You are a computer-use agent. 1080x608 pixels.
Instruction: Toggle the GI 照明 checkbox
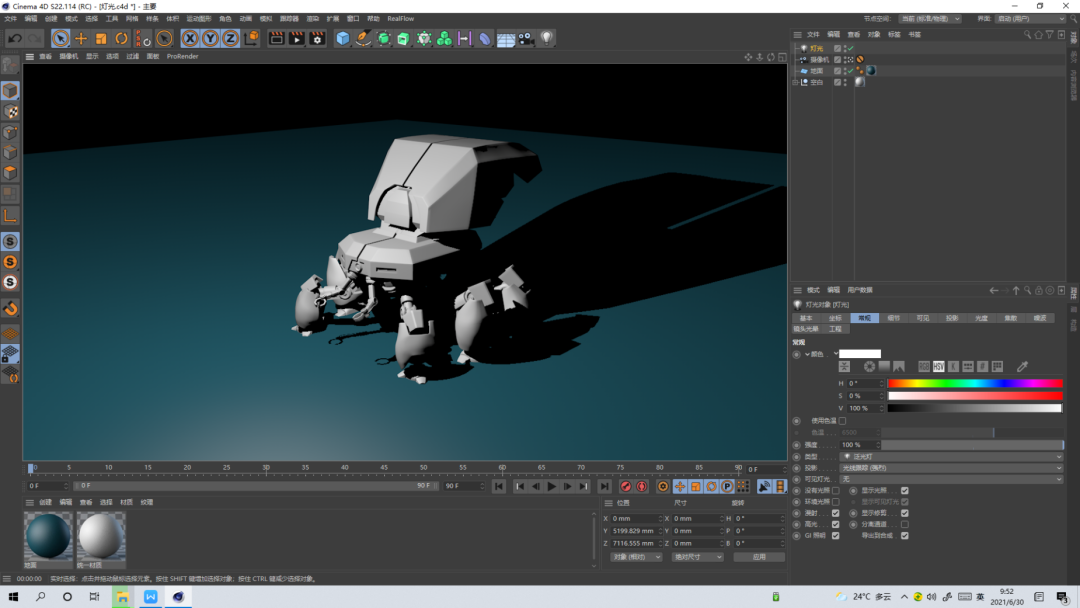(835, 536)
